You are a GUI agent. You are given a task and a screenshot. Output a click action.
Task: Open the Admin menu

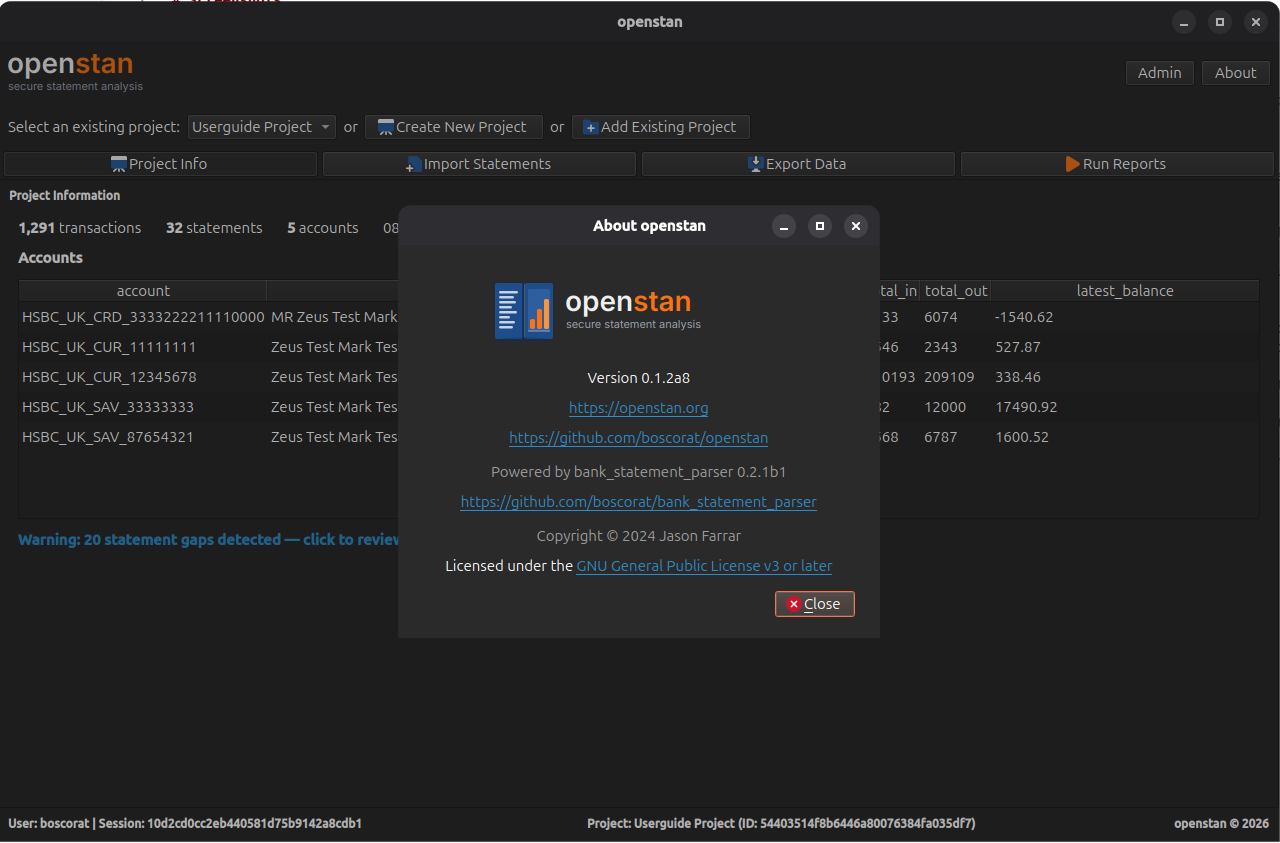tap(1159, 73)
